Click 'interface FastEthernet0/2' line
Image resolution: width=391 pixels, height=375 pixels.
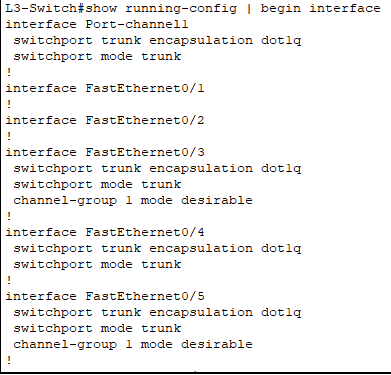click(105, 120)
